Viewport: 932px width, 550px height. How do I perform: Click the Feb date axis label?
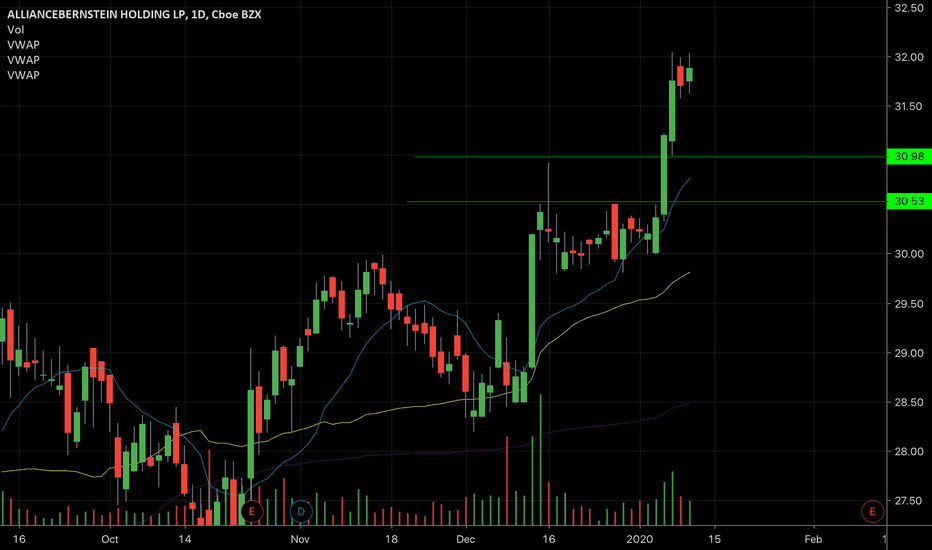(813, 539)
